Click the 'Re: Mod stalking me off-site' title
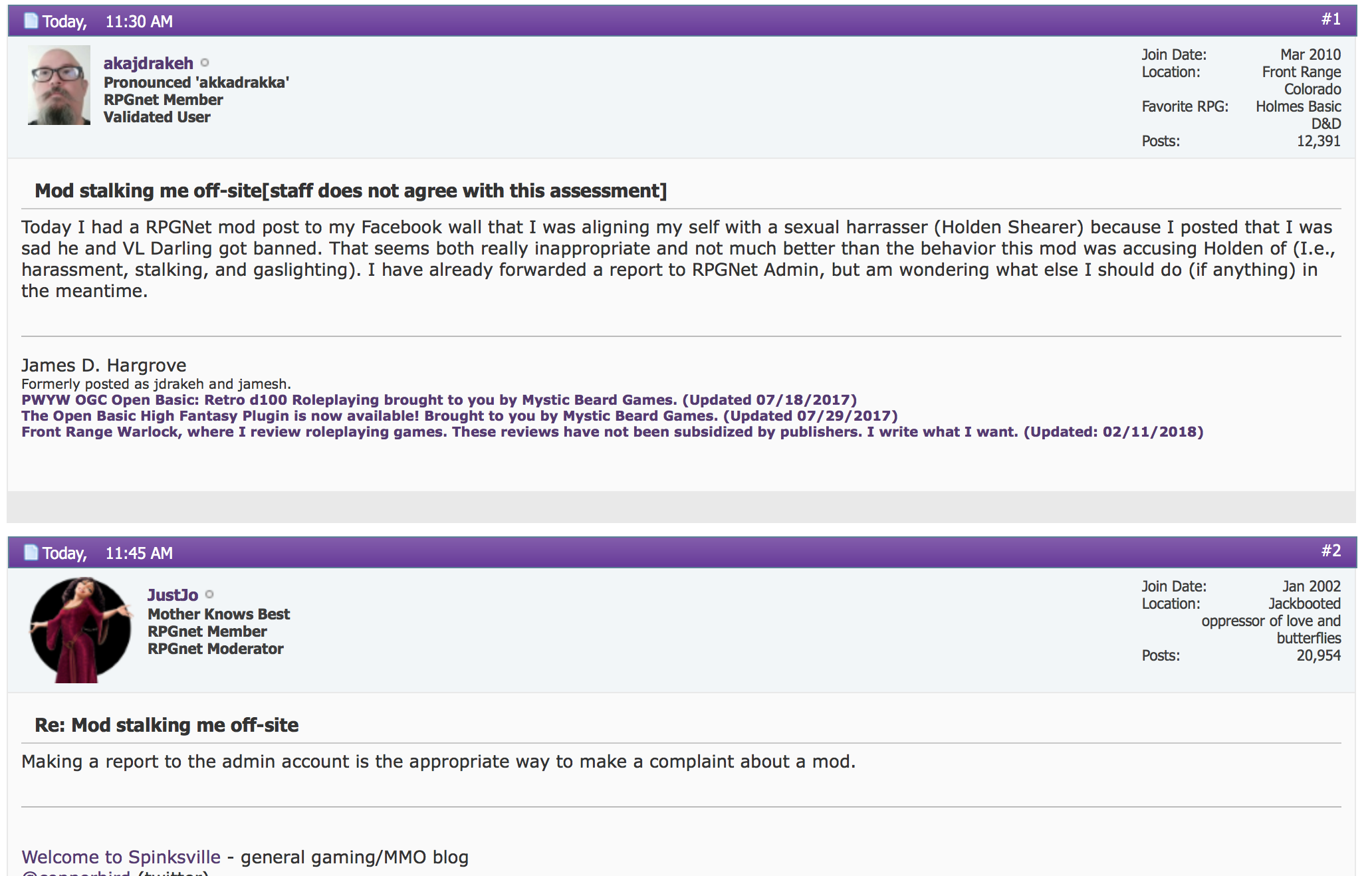Viewport: 1372px width, 876px height. point(166,725)
